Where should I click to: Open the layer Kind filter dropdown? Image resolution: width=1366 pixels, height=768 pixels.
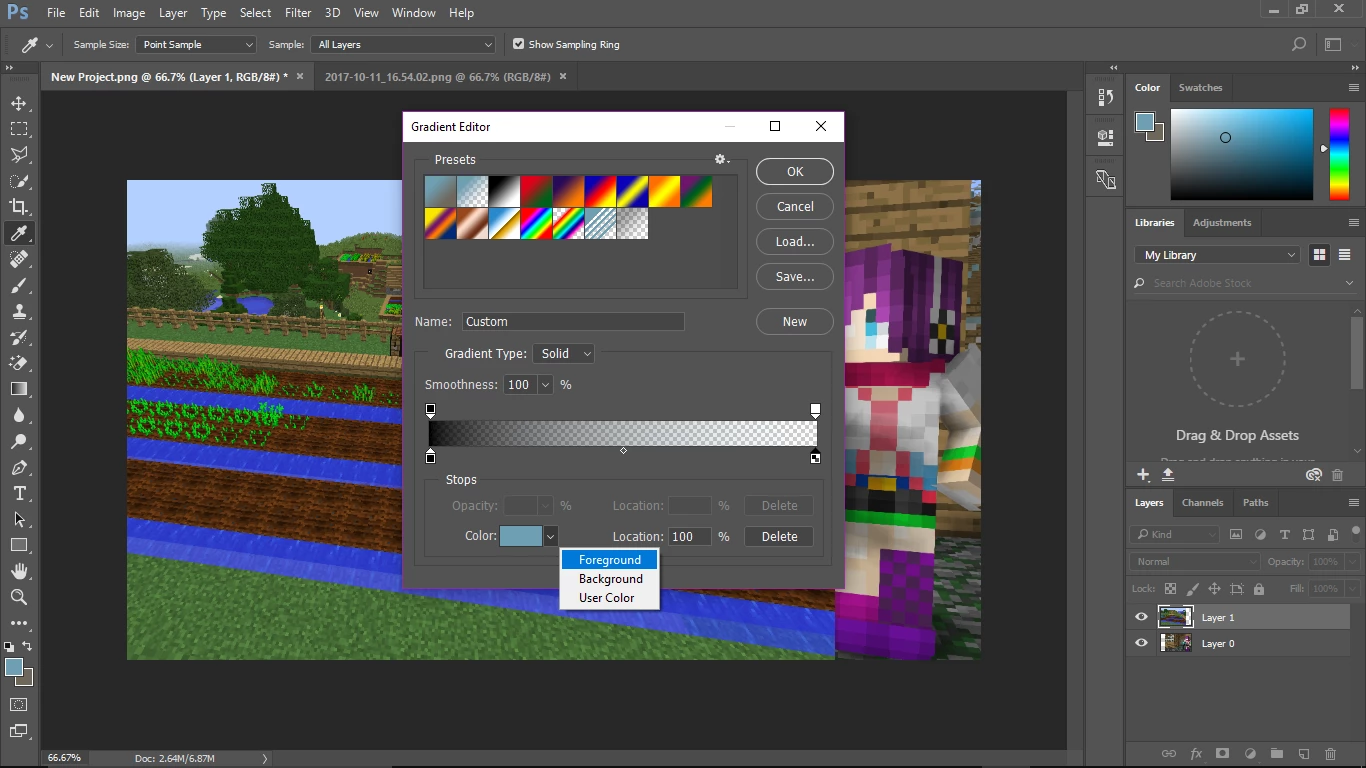1175,535
